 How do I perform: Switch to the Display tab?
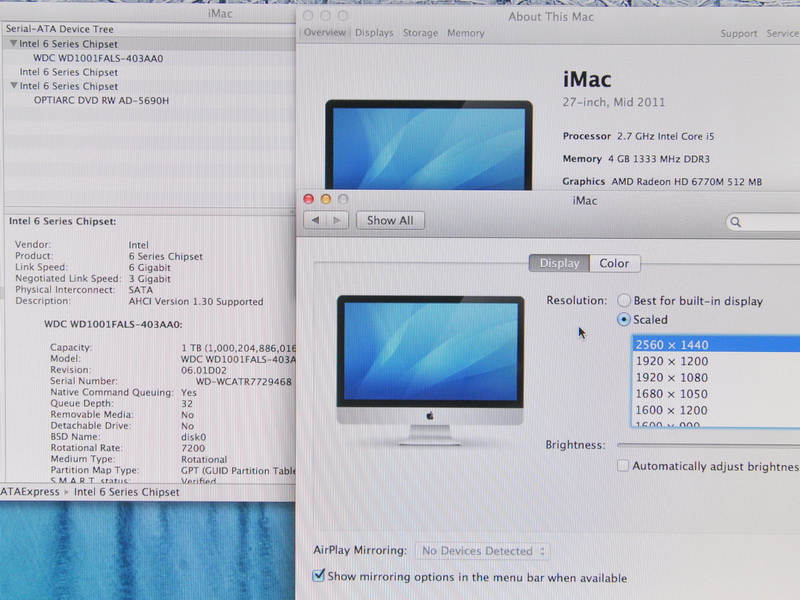[x=559, y=263]
